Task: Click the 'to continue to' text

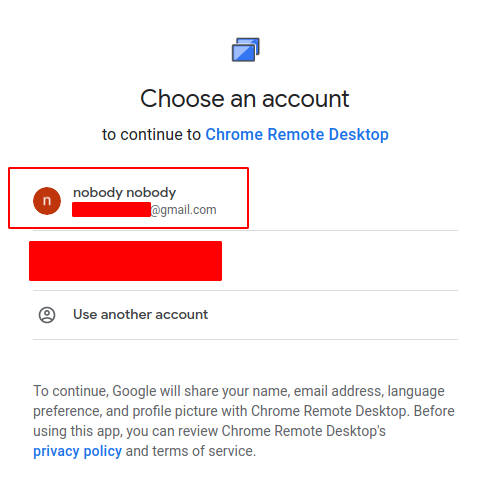Action: (151, 135)
